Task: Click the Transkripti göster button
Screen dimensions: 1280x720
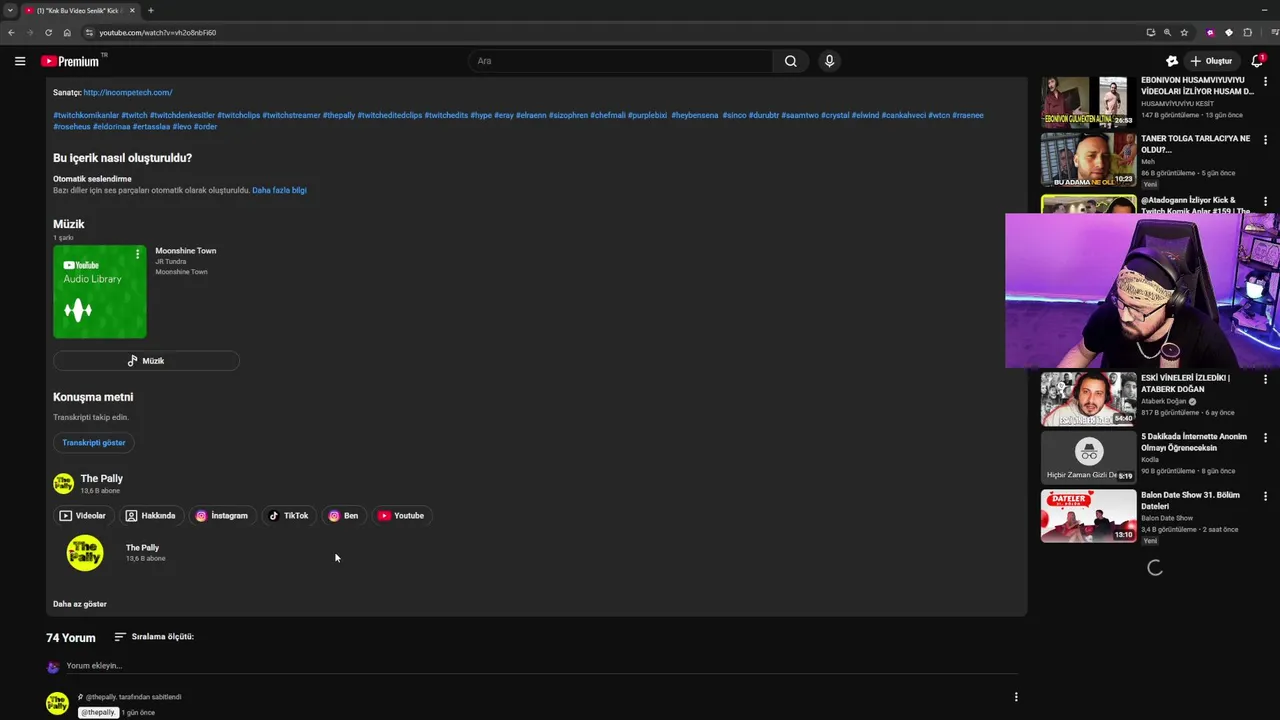Action: click(94, 443)
